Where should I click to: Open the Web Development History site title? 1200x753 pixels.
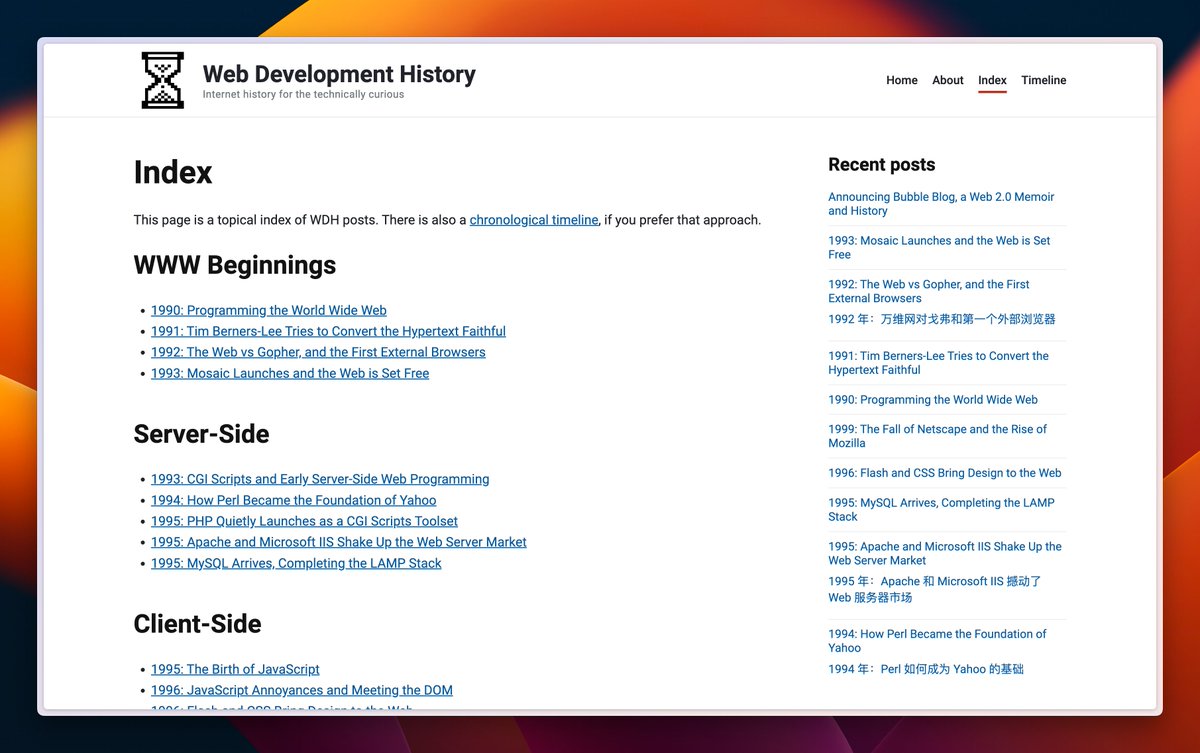339,74
